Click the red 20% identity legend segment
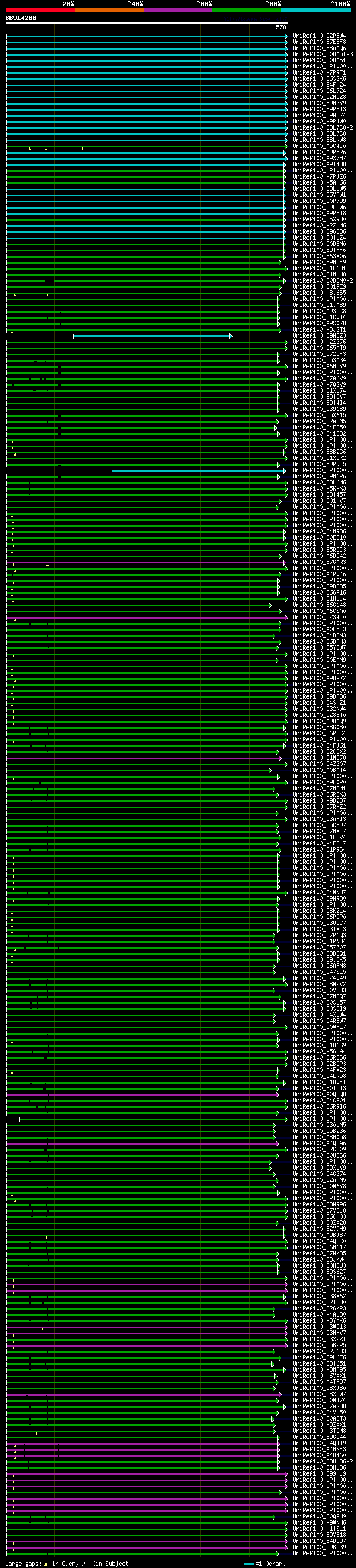This screenshot has height=1568, width=356. (x=39, y=10)
